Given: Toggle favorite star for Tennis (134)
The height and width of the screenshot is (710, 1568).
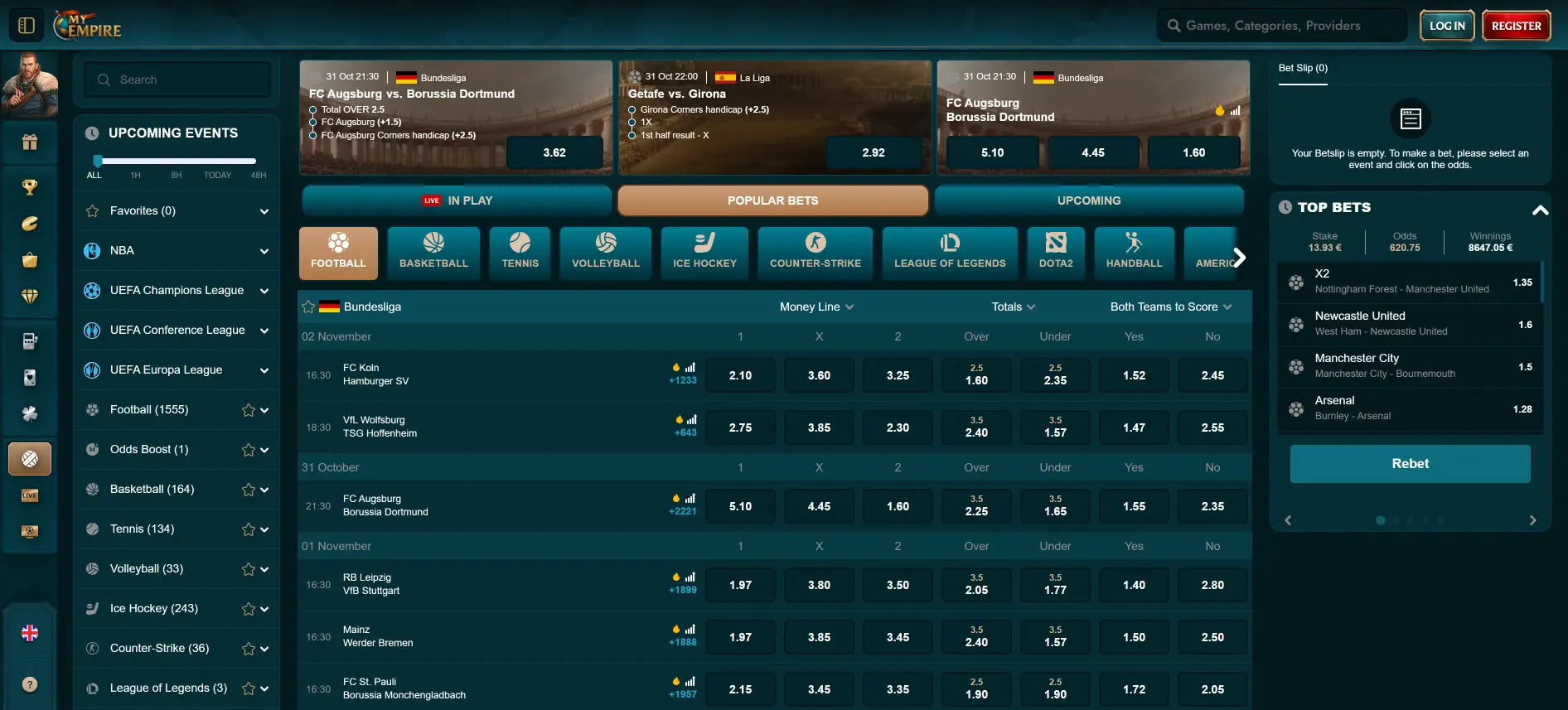Looking at the screenshot, I should [x=248, y=529].
